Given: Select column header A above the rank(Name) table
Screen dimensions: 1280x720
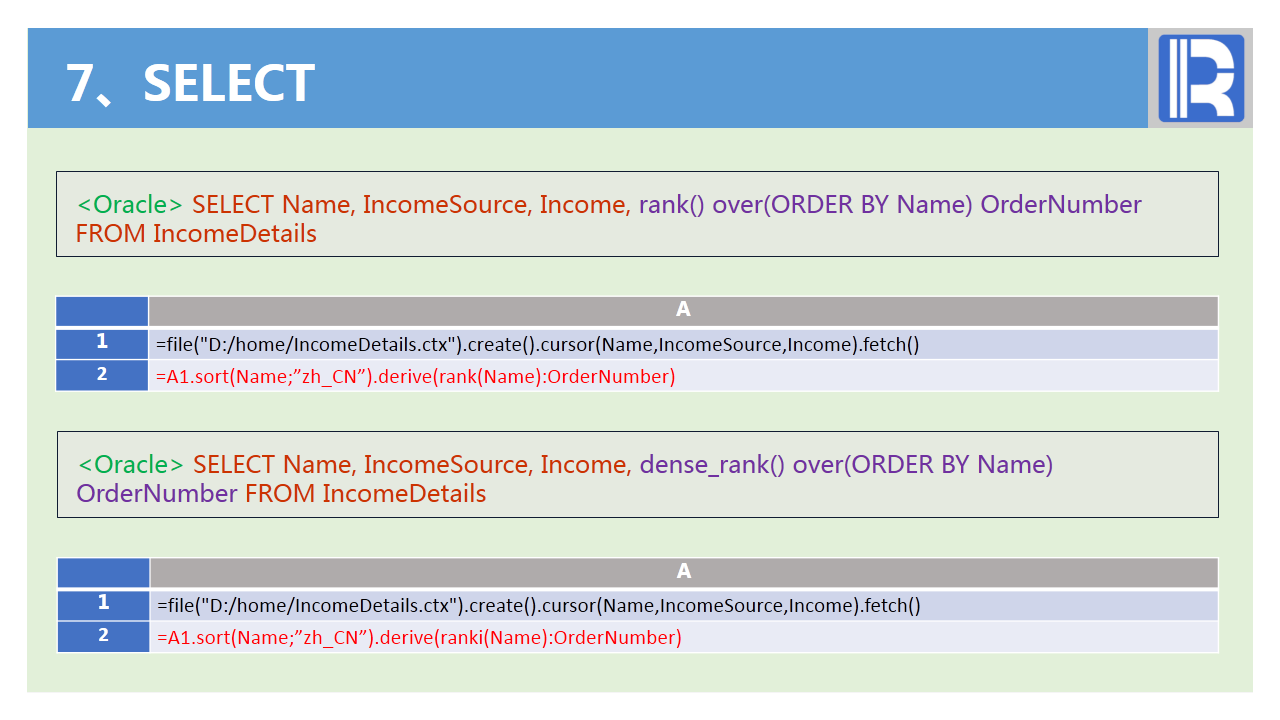Looking at the screenshot, I should click(x=683, y=311).
